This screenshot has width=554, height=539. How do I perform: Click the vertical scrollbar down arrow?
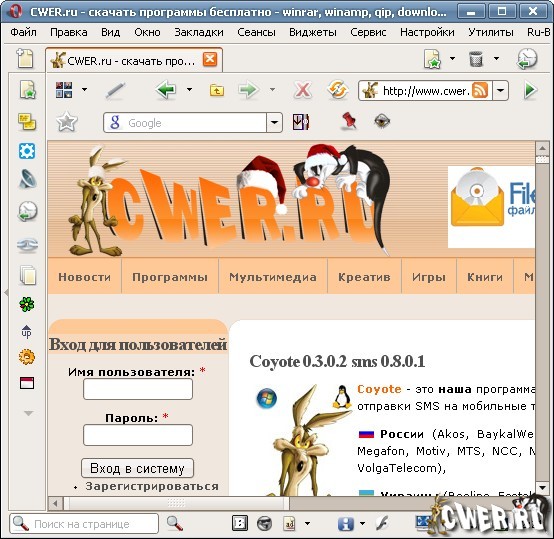[x=542, y=488]
